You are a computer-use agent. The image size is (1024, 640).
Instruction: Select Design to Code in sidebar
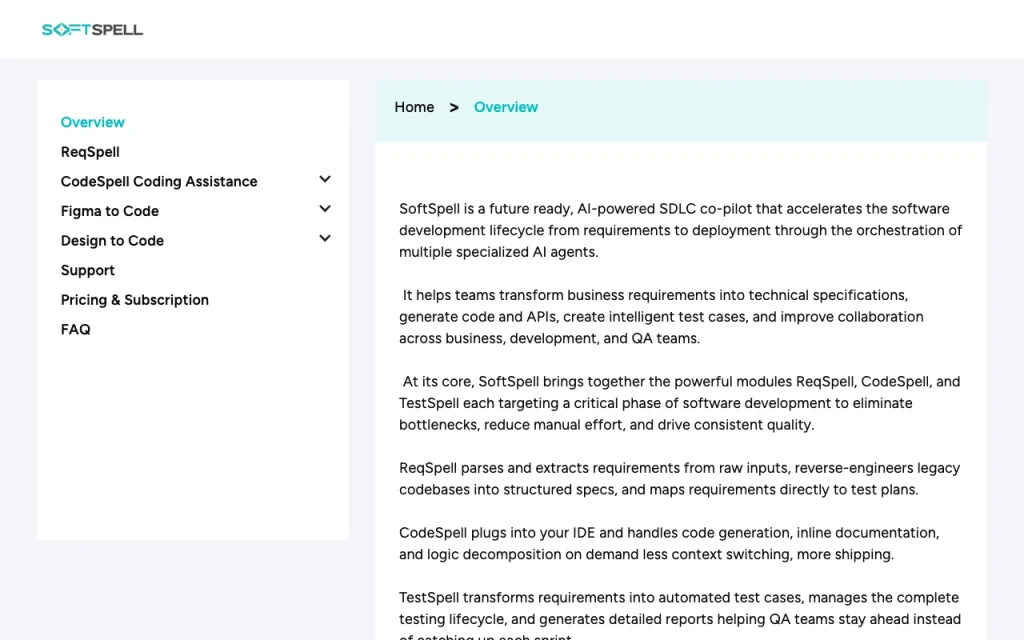[112, 240]
